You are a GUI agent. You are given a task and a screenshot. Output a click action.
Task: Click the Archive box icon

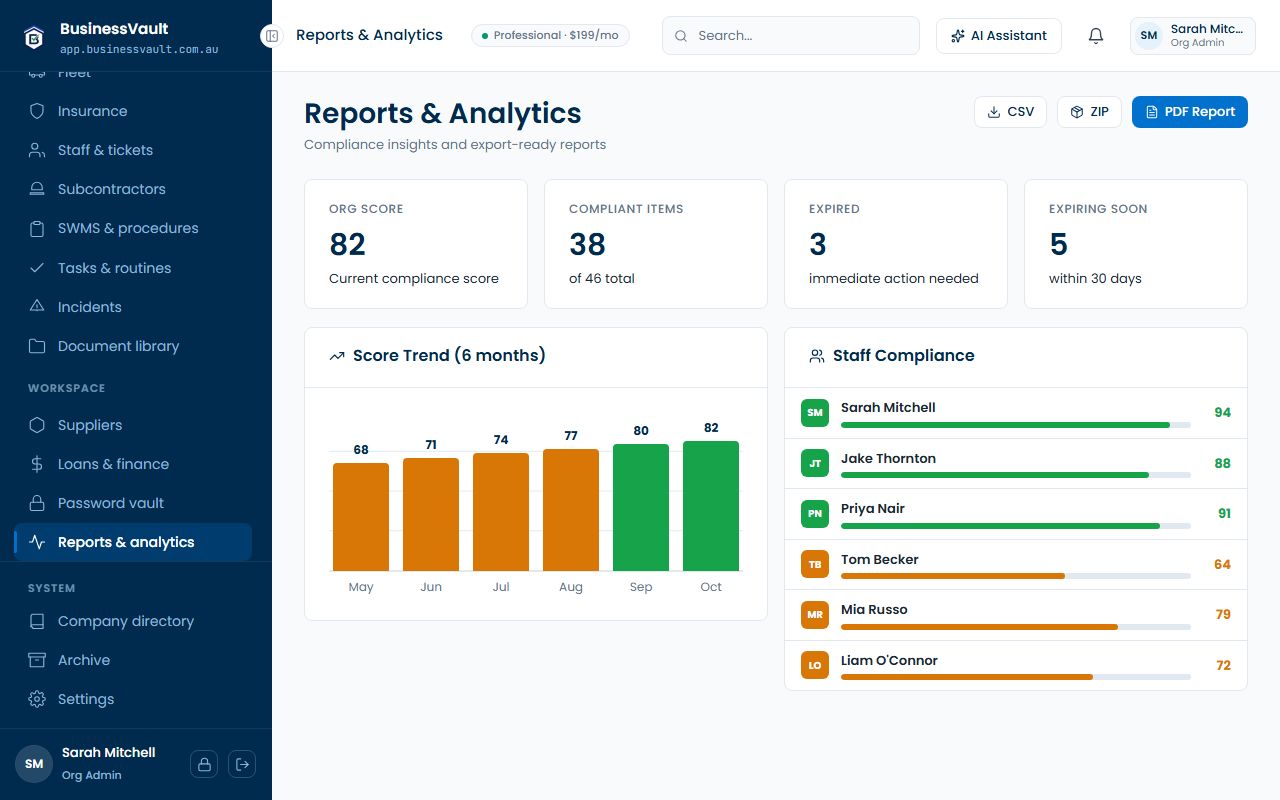pos(37,660)
